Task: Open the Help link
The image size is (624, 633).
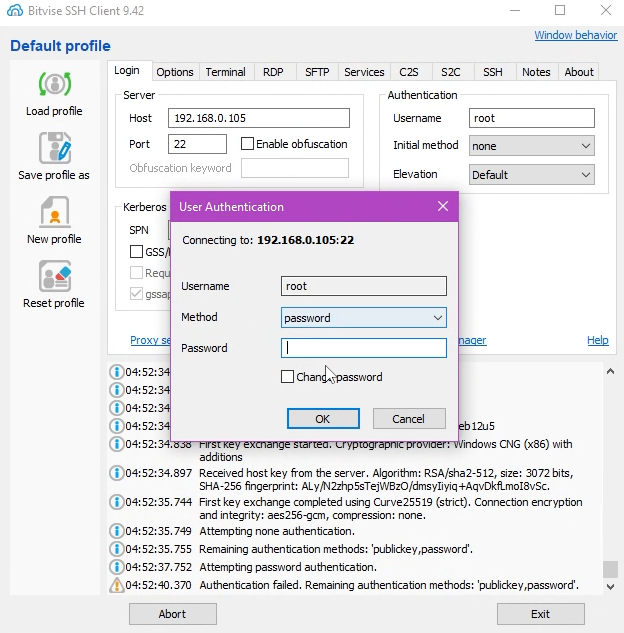Action: (x=598, y=340)
